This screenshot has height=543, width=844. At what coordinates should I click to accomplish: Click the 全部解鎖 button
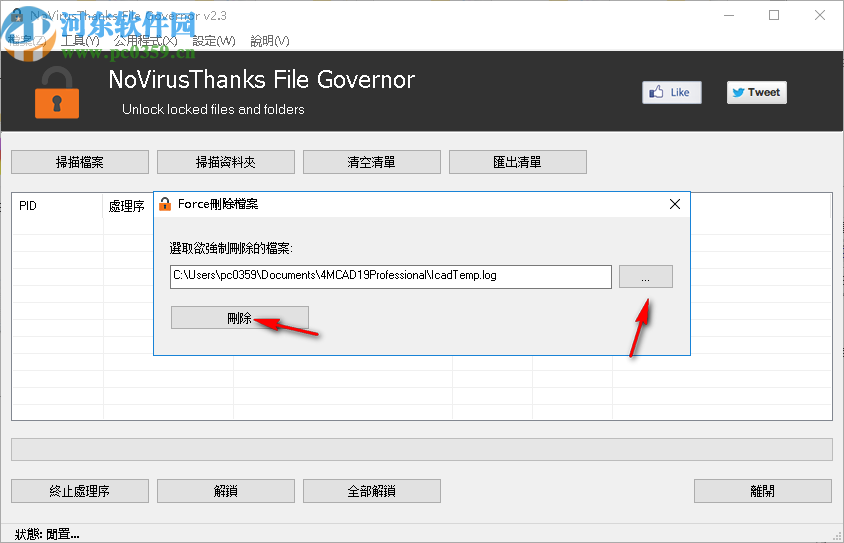click(x=371, y=491)
